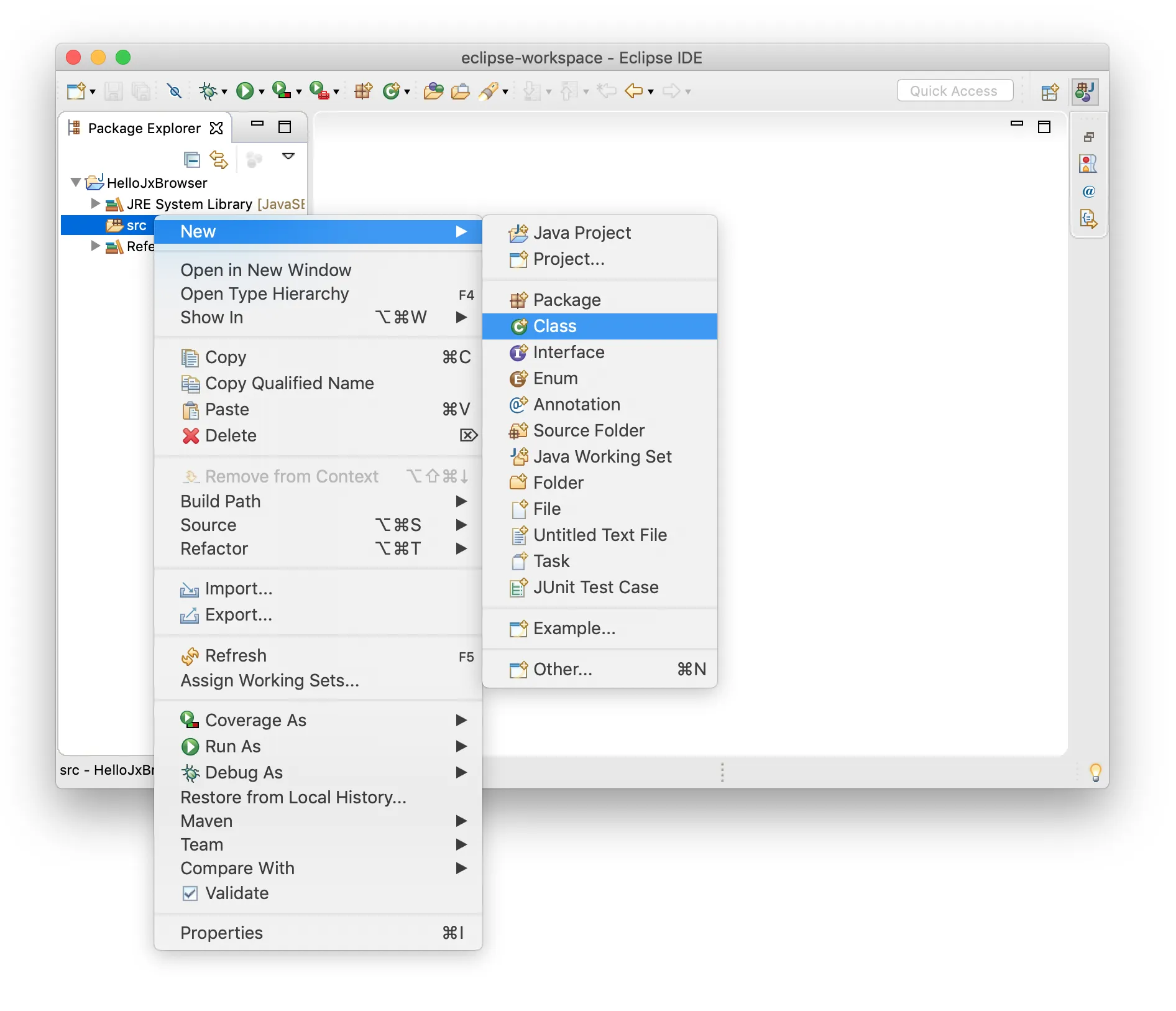Click the Open Perspective icon

[x=1050, y=92]
